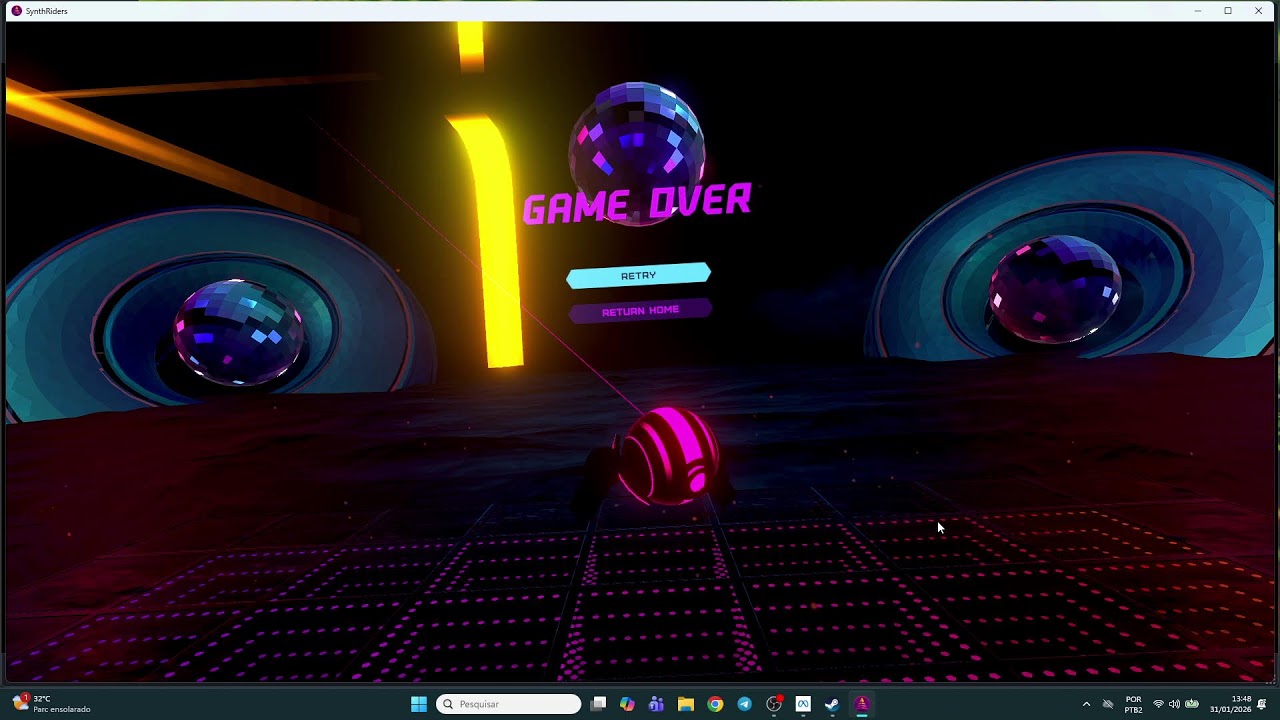The width and height of the screenshot is (1280, 720).
Task: Open File Explorer from the taskbar
Action: coord(685,704)
